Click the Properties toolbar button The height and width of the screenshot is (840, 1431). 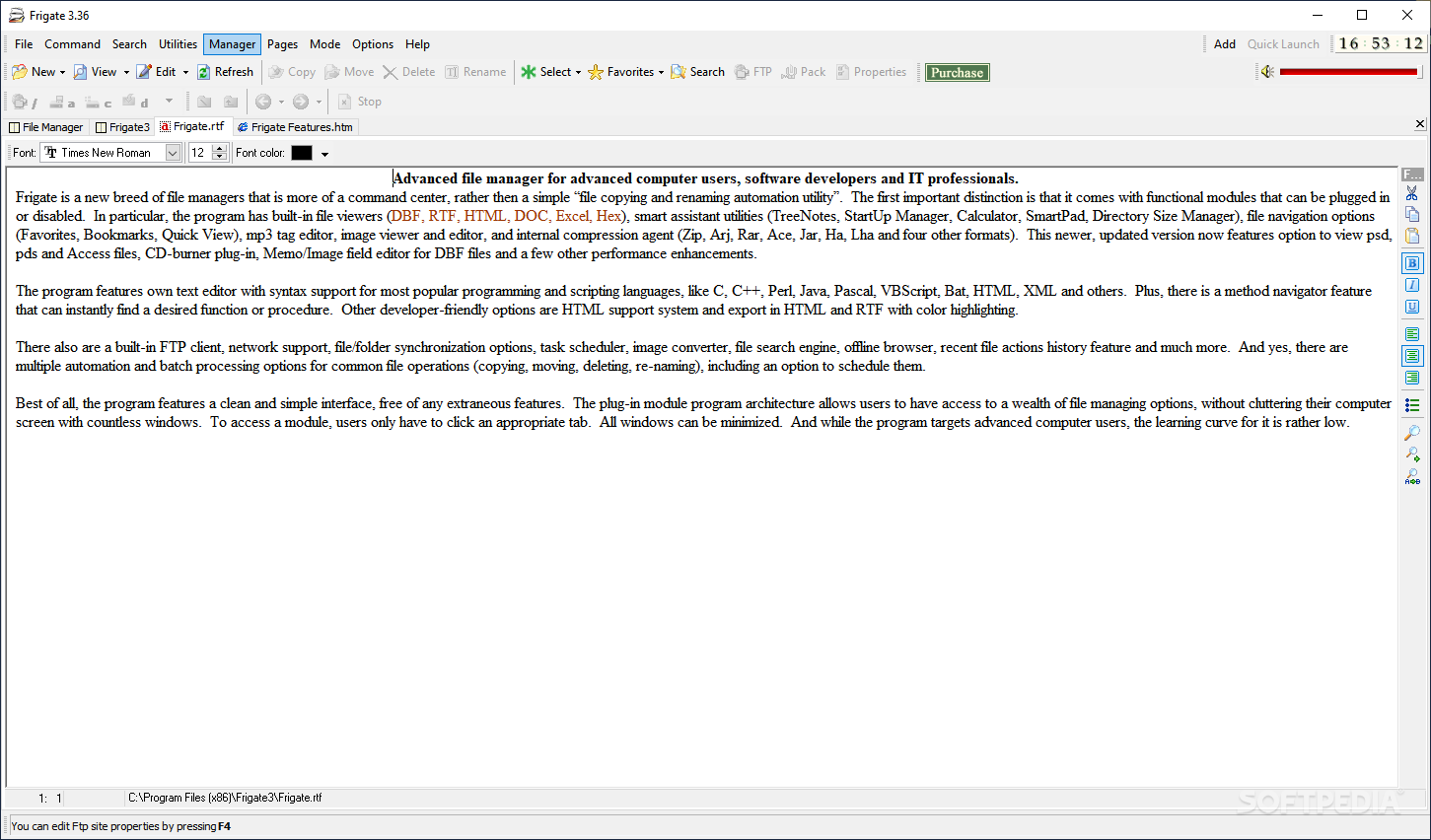(x=871, y=72)
